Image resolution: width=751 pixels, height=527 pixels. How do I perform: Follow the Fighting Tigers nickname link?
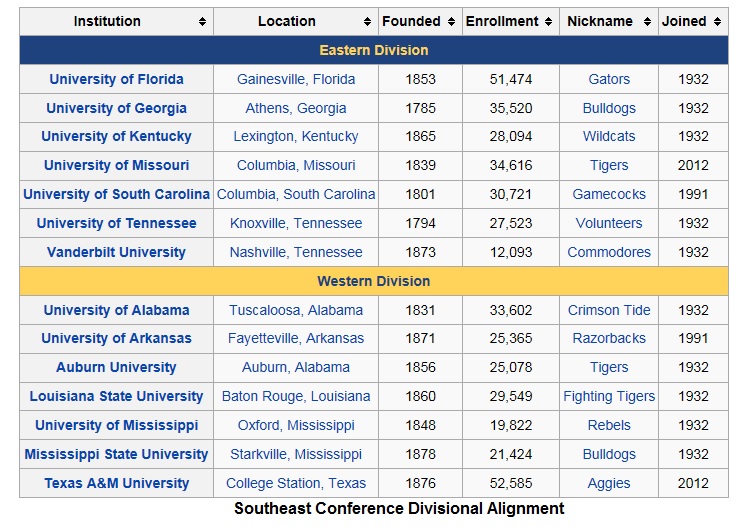pyautogui.click(x=609, y=396)
